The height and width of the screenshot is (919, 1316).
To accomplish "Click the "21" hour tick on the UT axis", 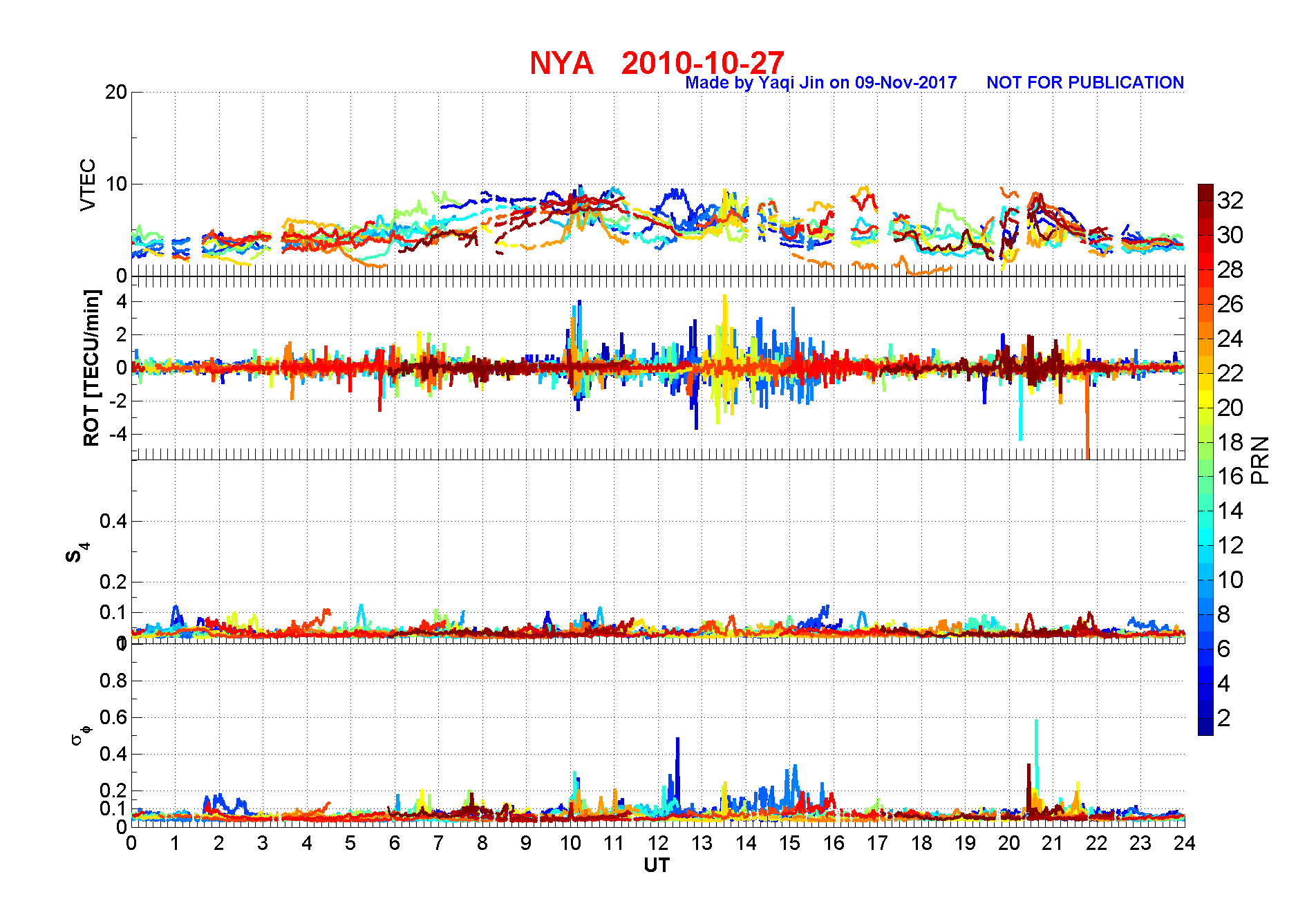I will (x=1053, y=843).
